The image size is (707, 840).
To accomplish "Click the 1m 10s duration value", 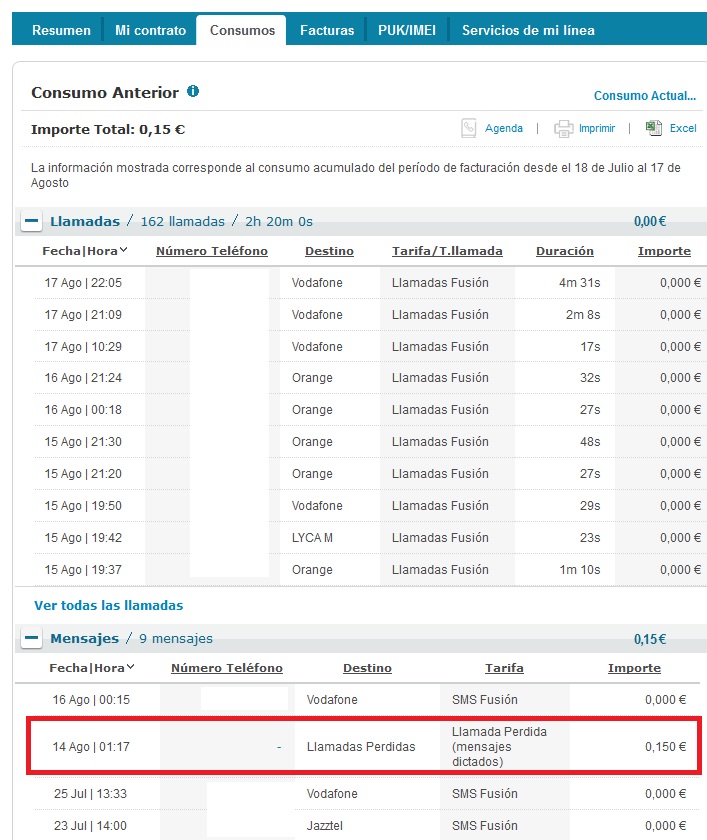I will coord(580,569).
